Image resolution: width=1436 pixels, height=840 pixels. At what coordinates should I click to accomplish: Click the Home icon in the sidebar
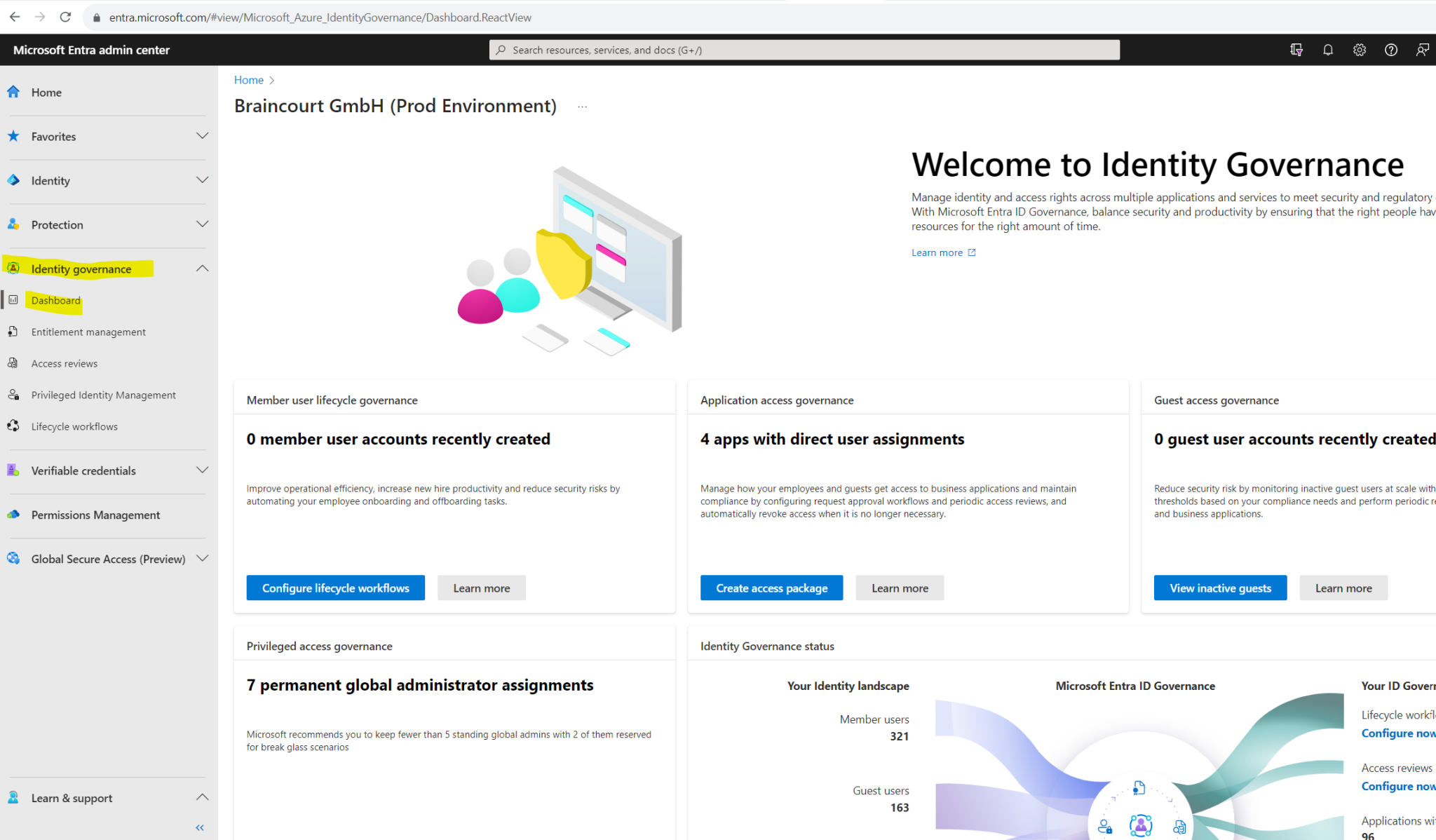click(x=14, y=92)
